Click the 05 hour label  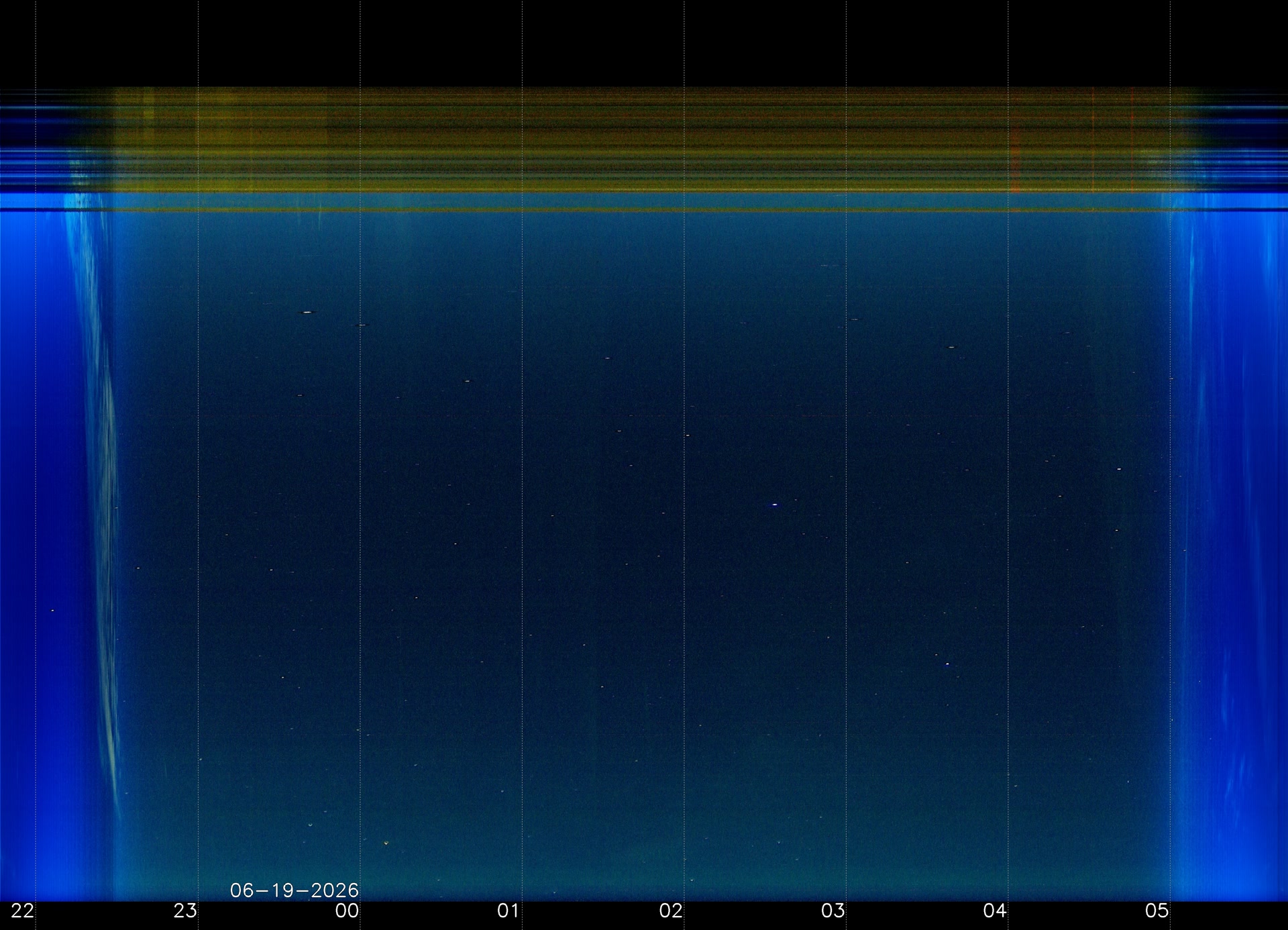[1157, 911]
